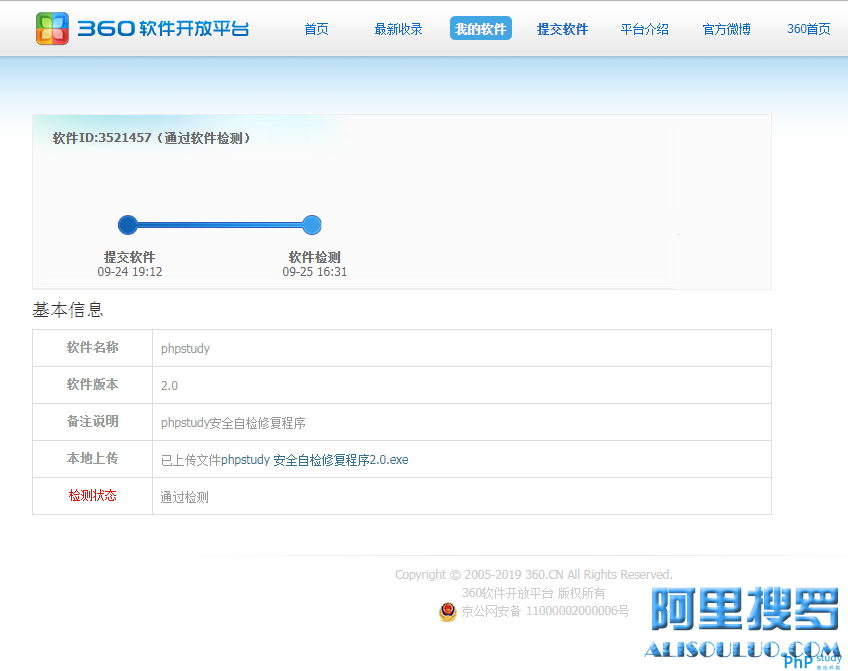Click the progress bar between the steps

220,225
